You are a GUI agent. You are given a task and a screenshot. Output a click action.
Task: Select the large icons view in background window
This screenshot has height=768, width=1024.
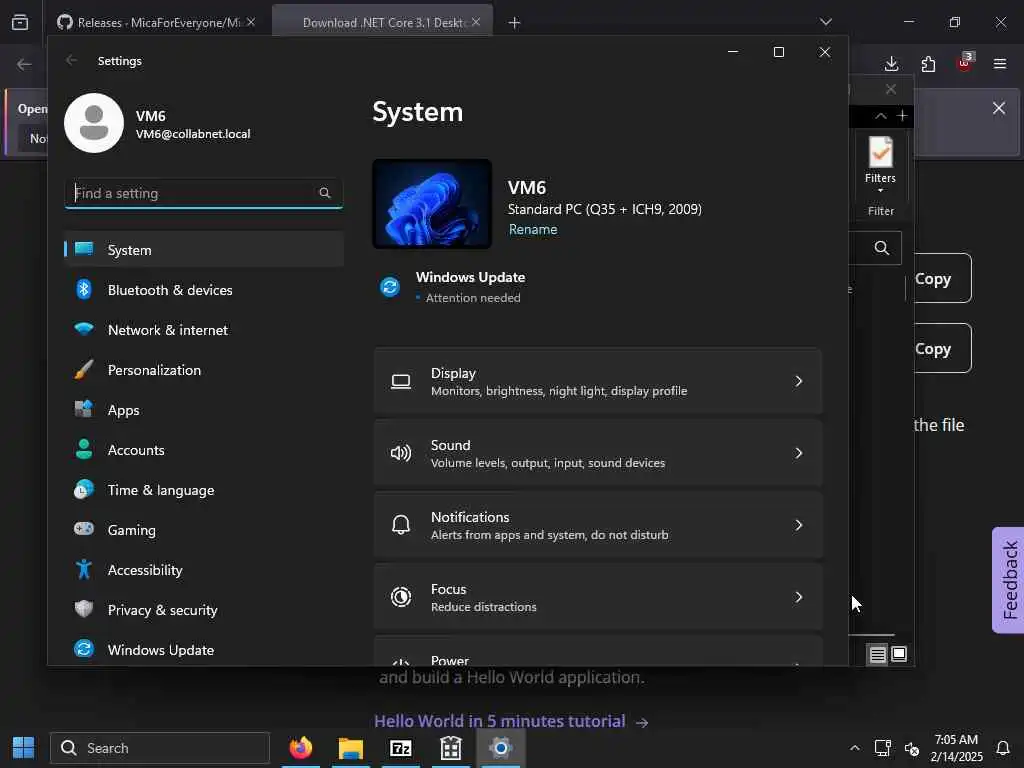pyautogui.click(x=899, y=654)
